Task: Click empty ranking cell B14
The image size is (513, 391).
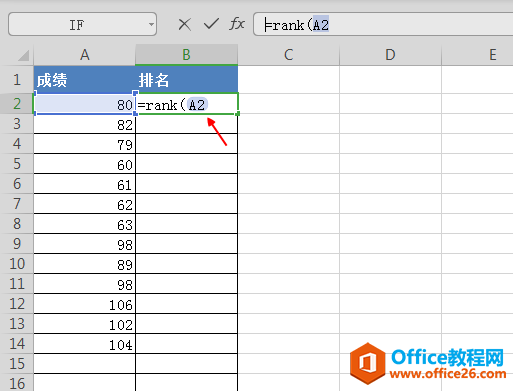Action: click(187, 344)
